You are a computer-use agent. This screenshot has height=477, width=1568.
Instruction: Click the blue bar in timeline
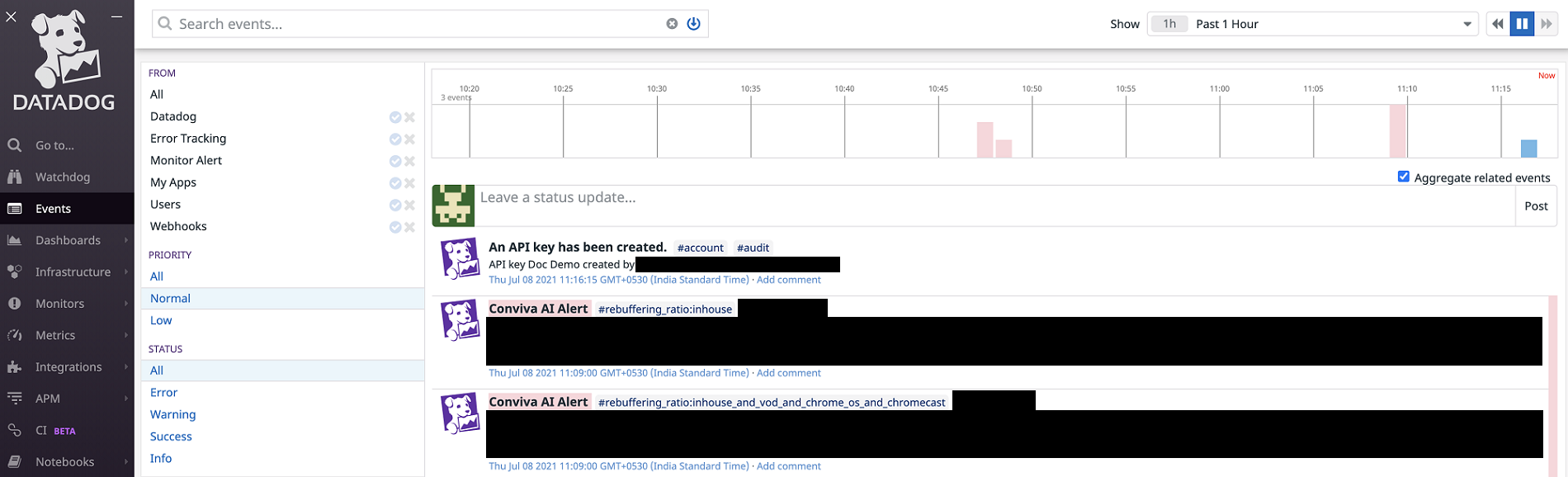1528,149
